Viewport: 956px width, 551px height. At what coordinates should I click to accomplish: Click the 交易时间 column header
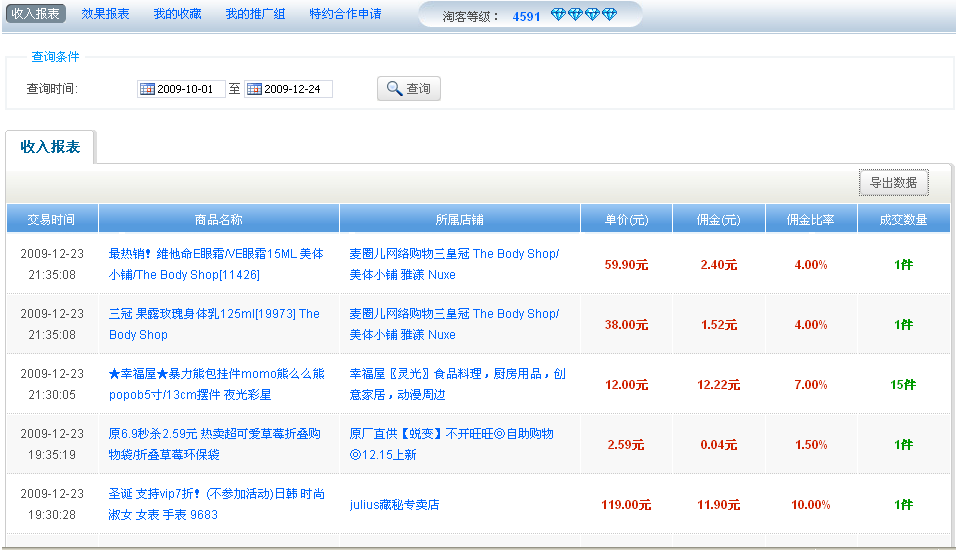52,219
